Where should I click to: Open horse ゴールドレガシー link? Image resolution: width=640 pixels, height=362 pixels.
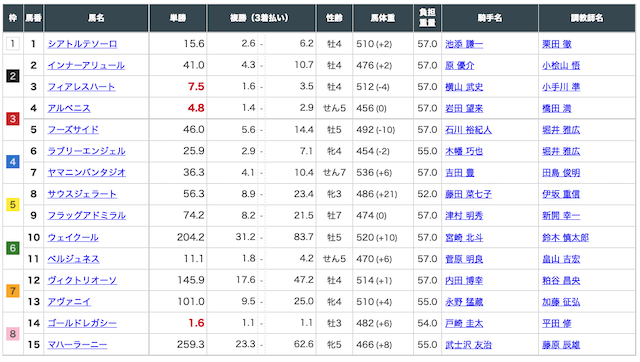tap(82, 323)
